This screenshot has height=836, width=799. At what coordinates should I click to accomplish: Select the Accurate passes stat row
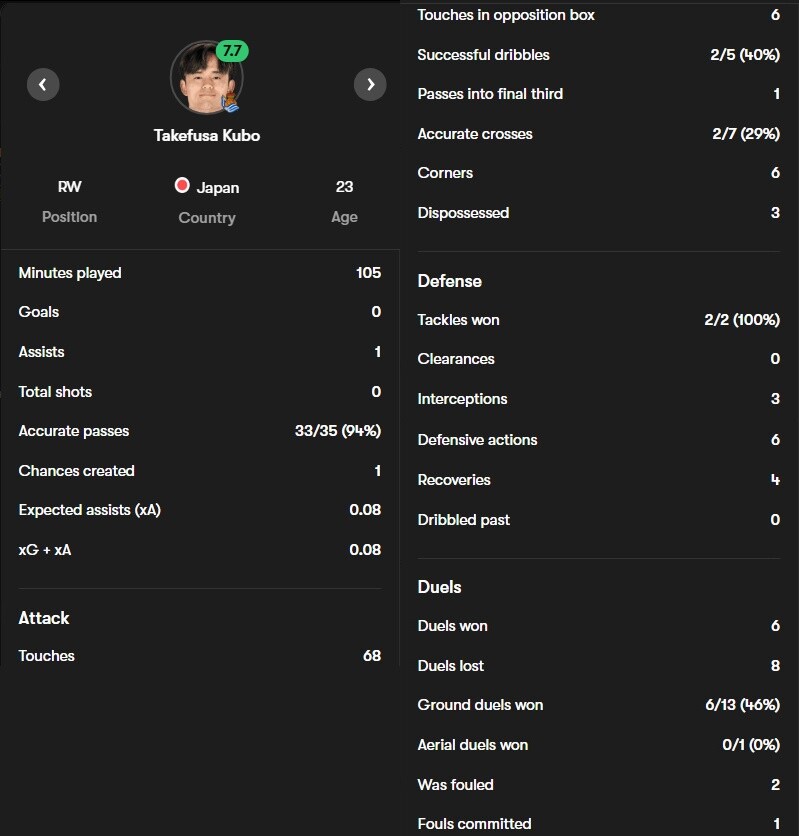[200, 431]
